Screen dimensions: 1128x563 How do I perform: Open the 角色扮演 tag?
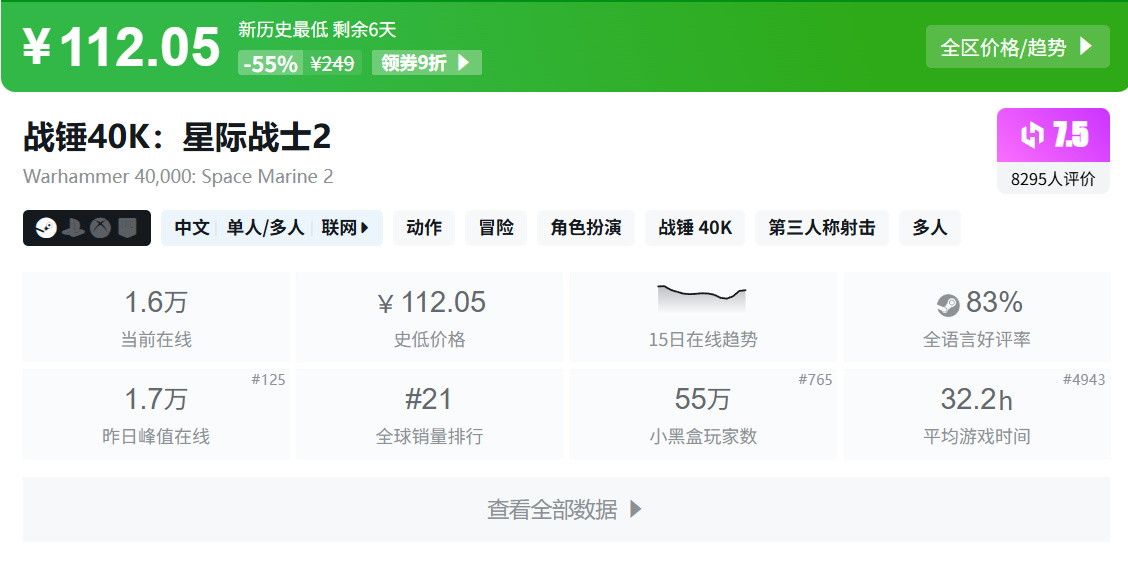pos(585,228)
